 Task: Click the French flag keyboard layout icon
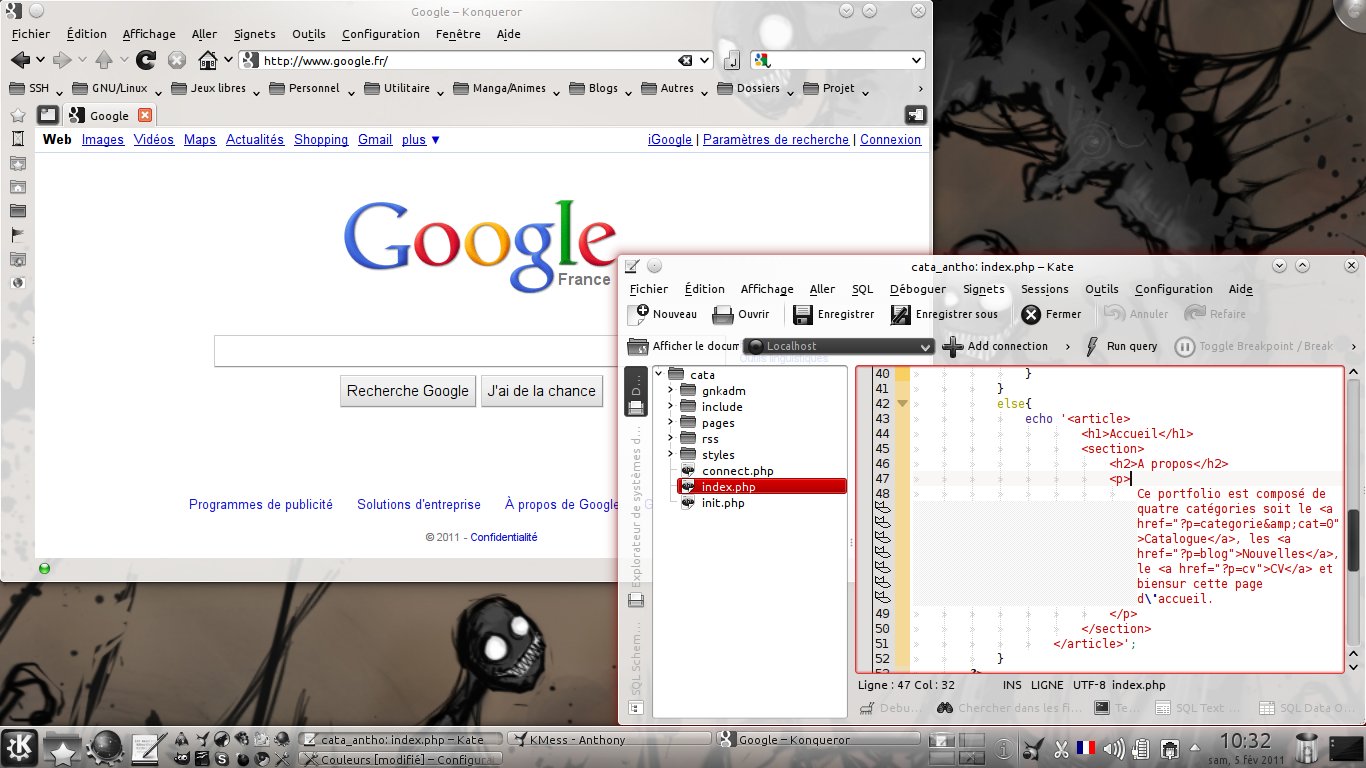point(1087,747)
